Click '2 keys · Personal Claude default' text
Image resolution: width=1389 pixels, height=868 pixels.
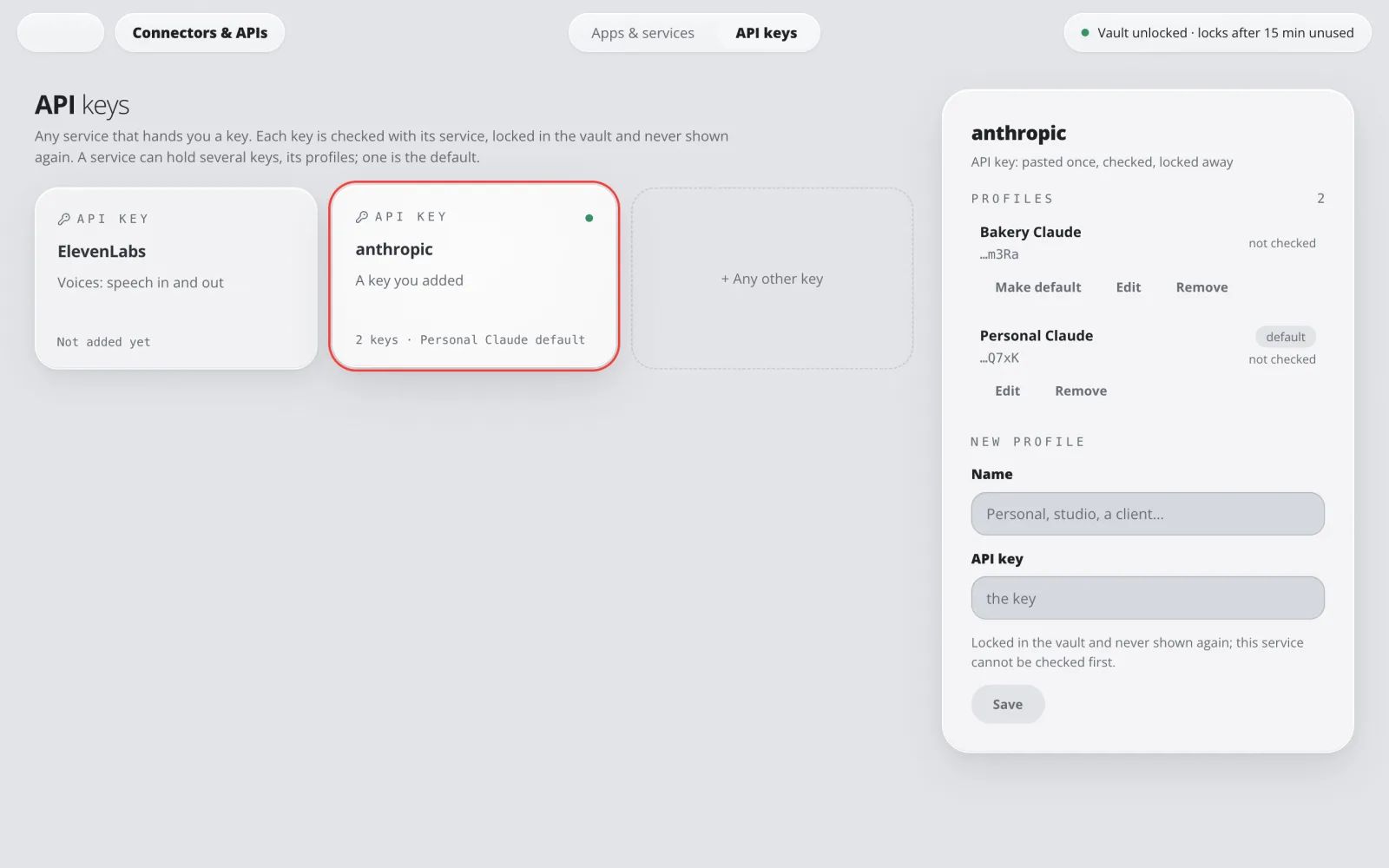[470, 339]
